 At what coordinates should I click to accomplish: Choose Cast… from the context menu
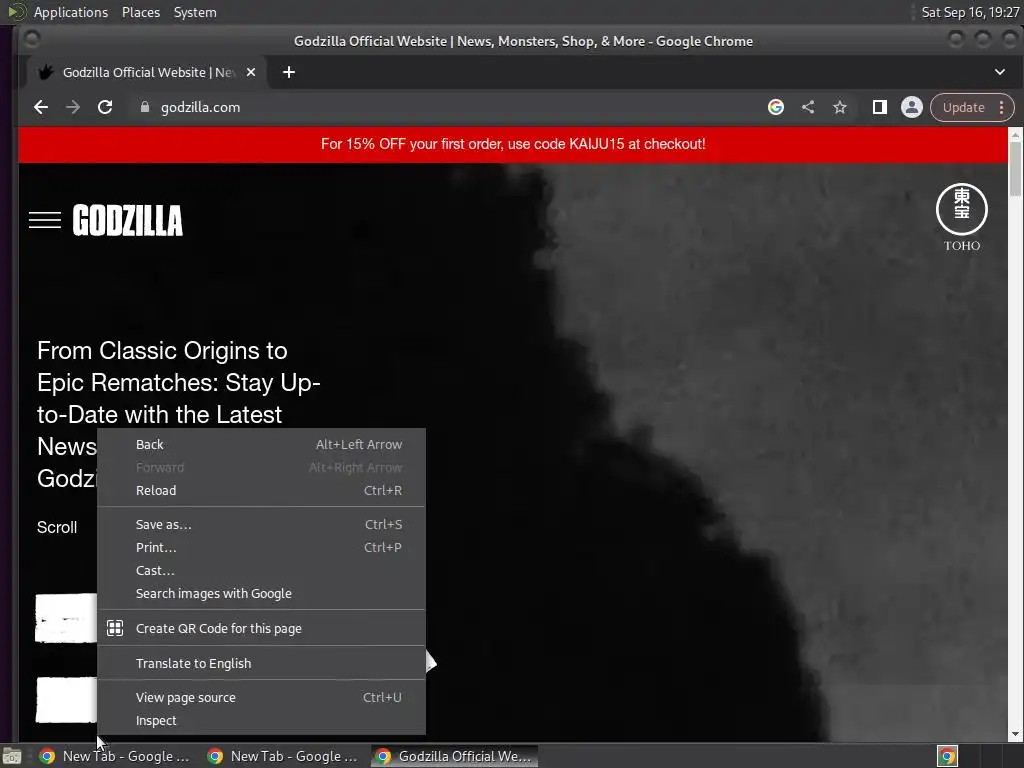click(x=261, y=570)
